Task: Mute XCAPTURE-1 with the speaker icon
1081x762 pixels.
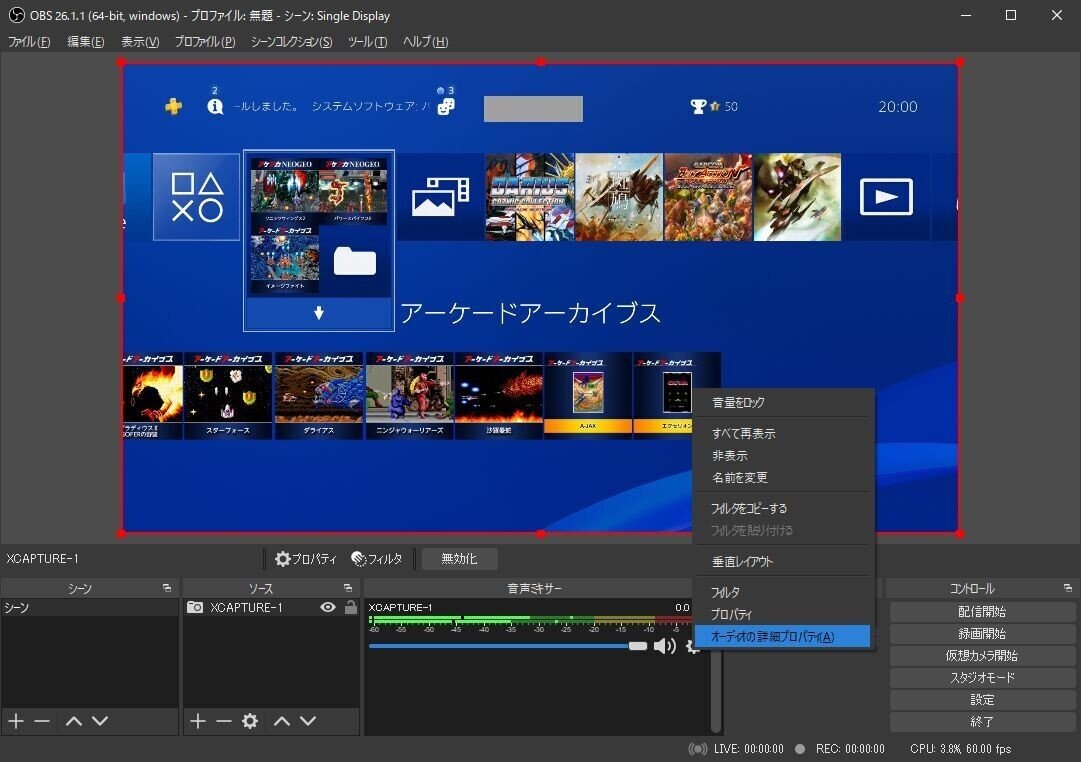Action: (x=664, y=646)
